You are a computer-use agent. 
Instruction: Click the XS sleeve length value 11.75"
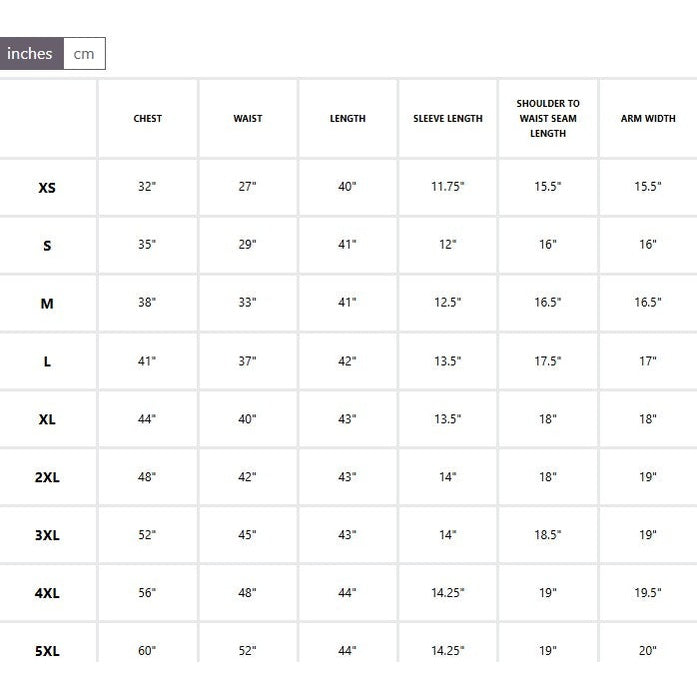pos(448,187)
